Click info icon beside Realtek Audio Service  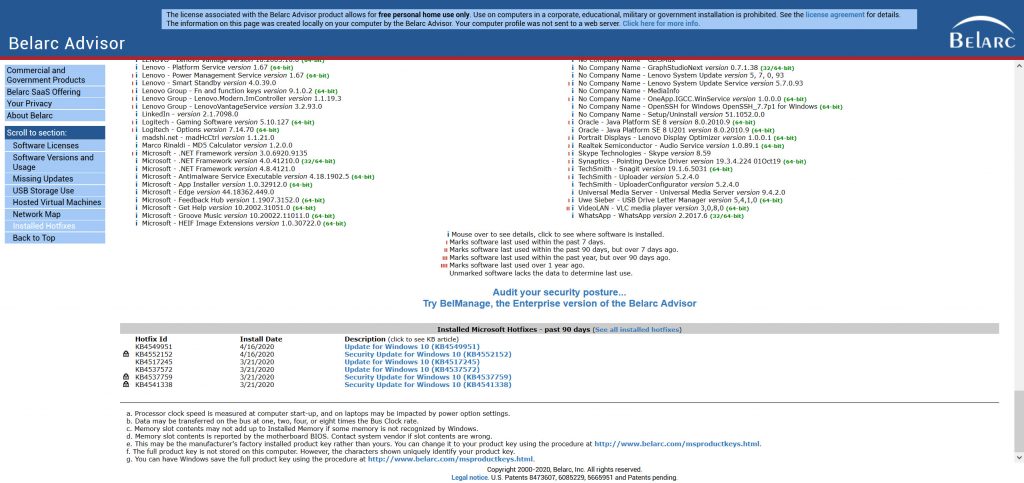click(x=573, y=146)
